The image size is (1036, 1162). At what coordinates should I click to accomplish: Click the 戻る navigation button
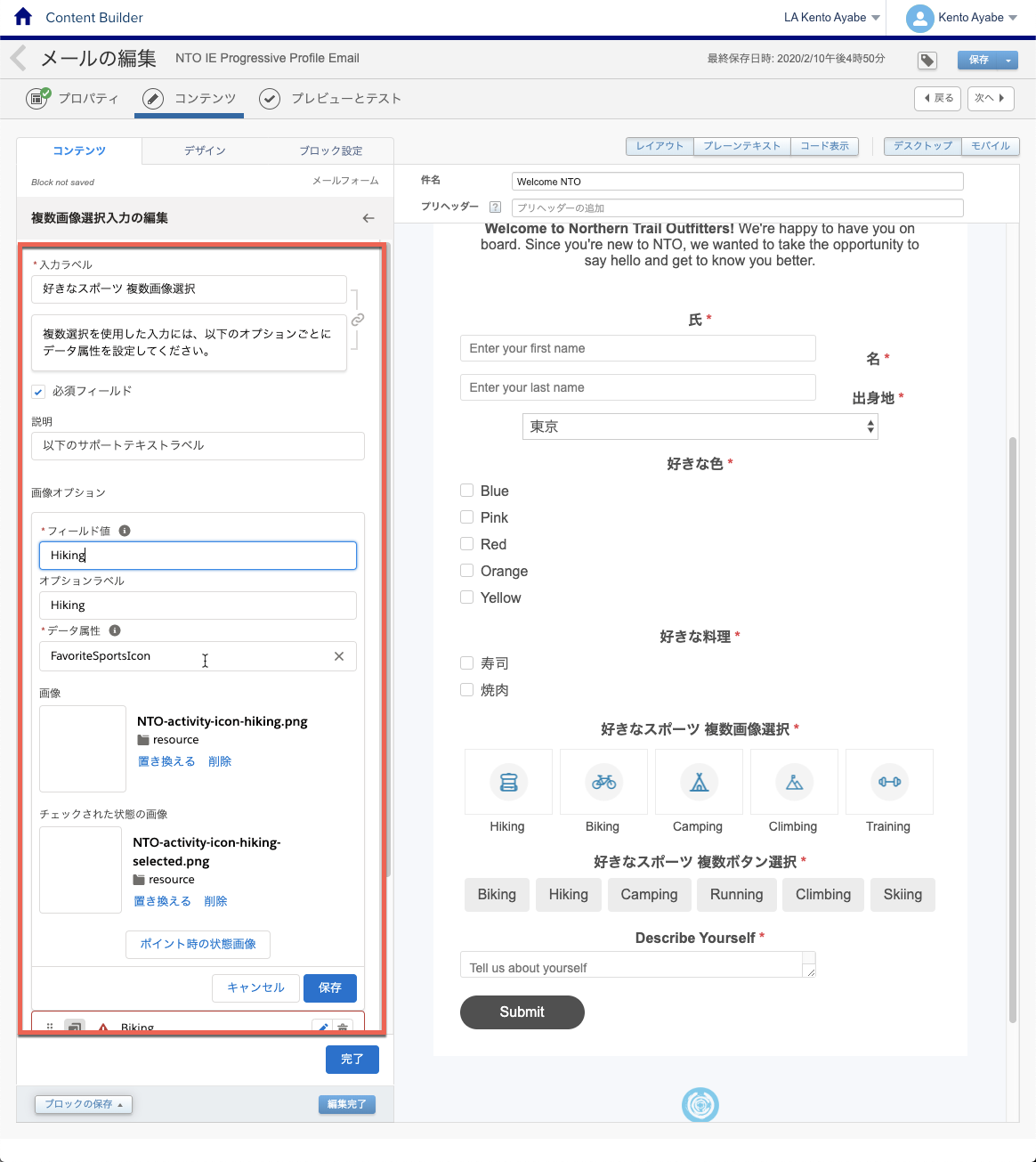pyautogui.click(x=938, y=99)
